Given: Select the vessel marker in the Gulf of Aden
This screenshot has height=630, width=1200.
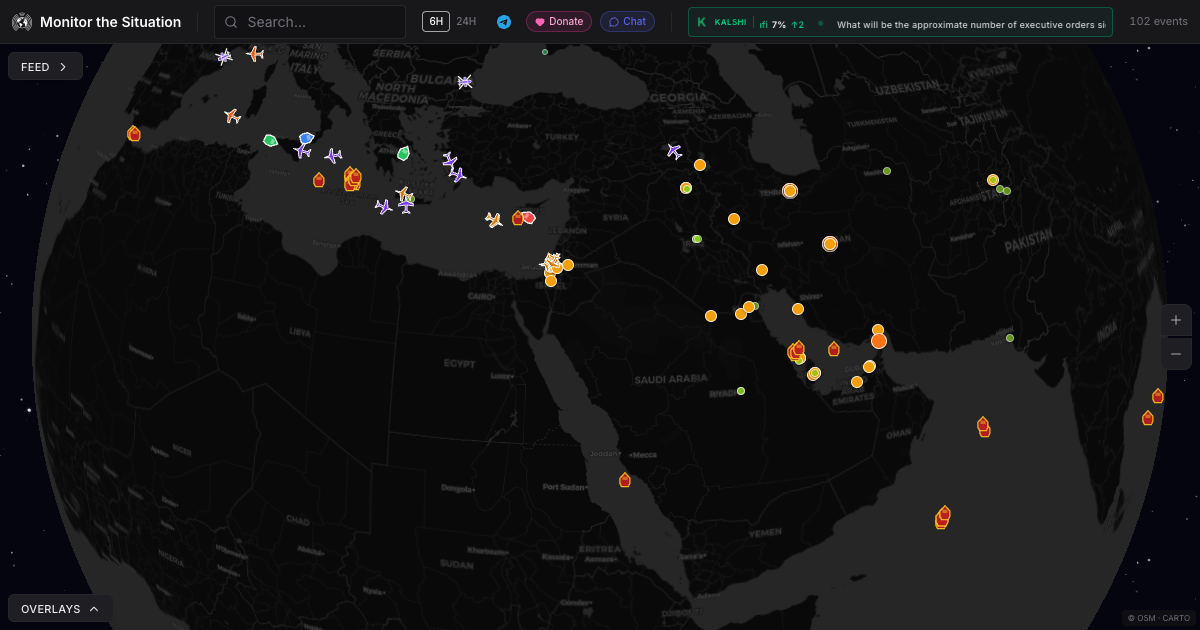Looking at the screenshot, I should [x=942, y=517].
